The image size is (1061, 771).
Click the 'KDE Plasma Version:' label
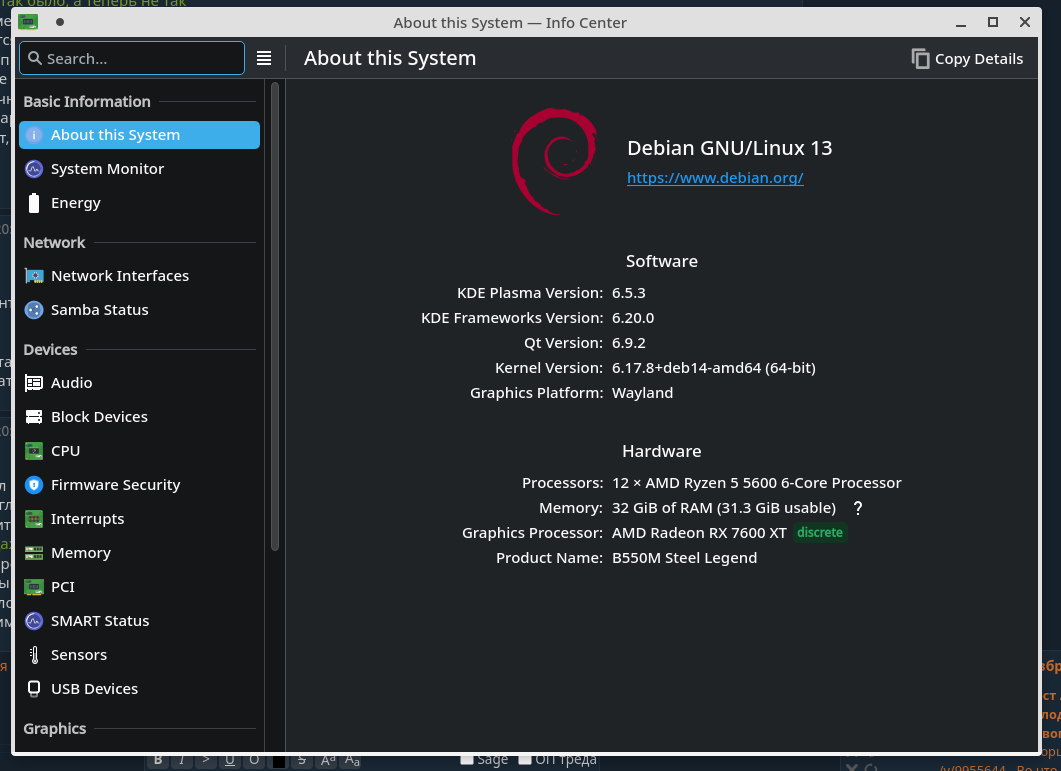530,293
